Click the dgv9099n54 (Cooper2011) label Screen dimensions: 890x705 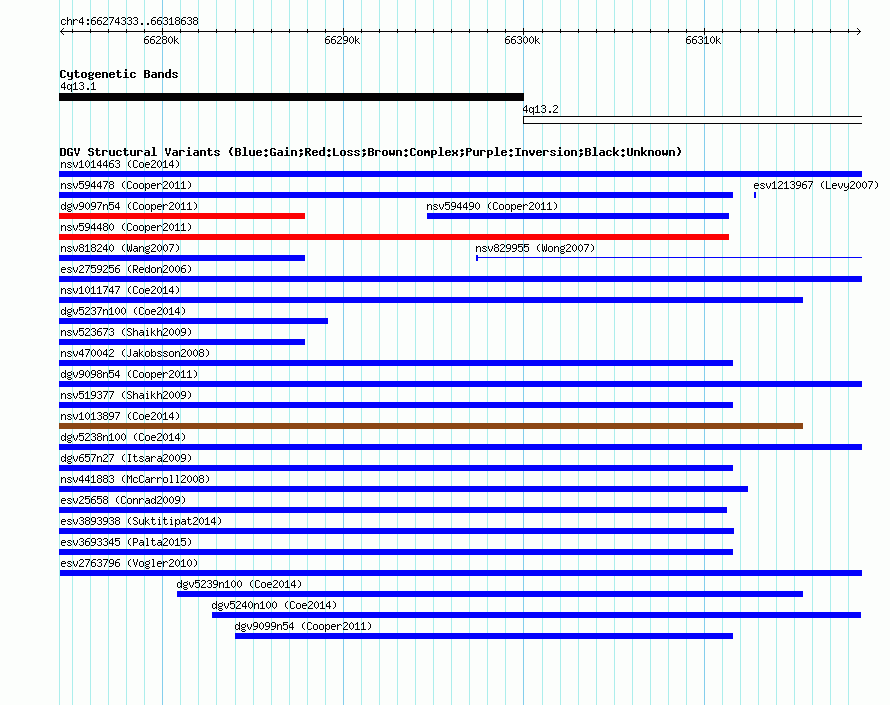(303, 626)
